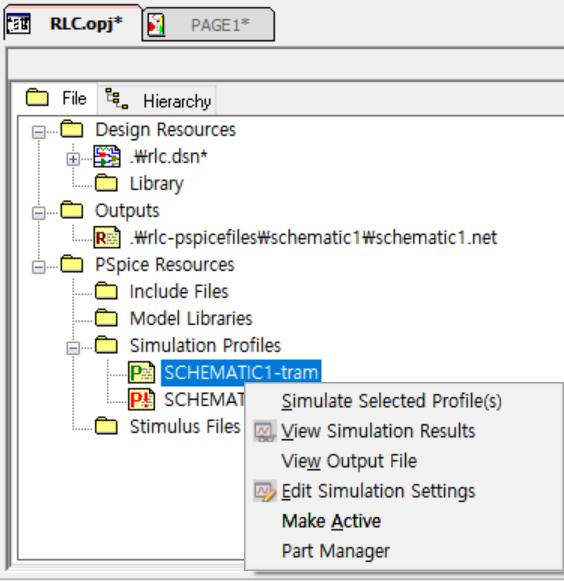564x581 pixels.
Task: Collapse the Outputs tree node
Action: 39,213
